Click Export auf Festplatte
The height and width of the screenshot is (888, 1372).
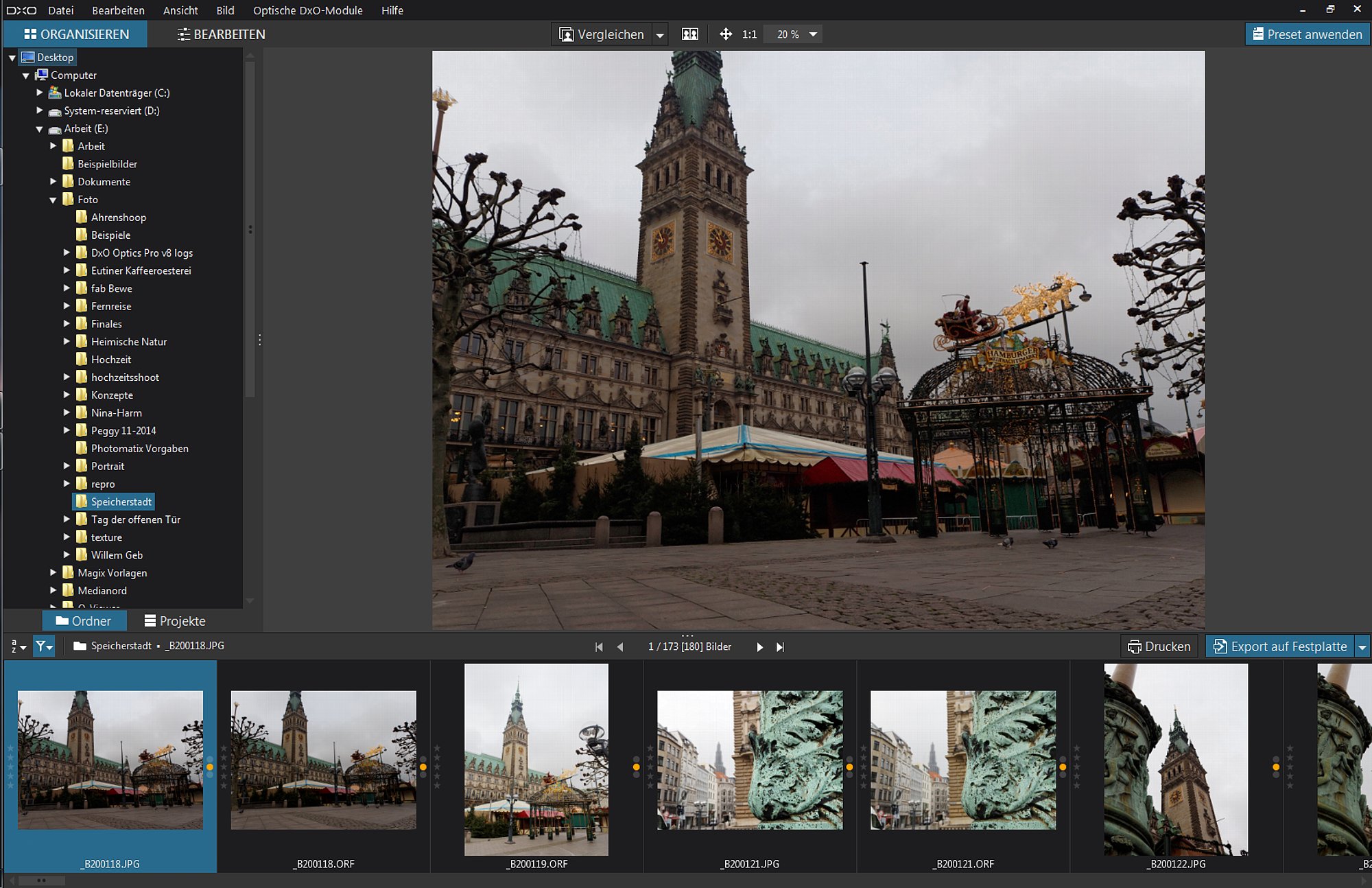pos(1280,646)
